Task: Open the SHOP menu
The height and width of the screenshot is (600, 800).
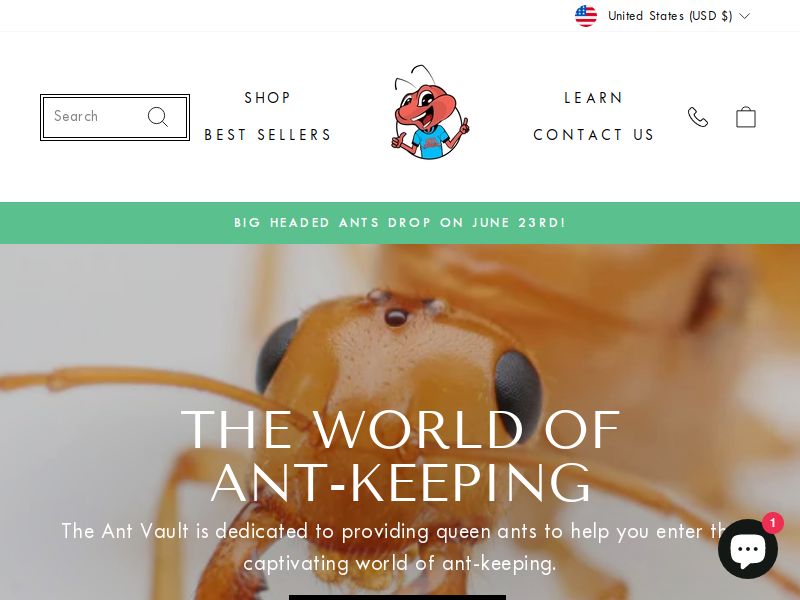Action: point(268,97)
